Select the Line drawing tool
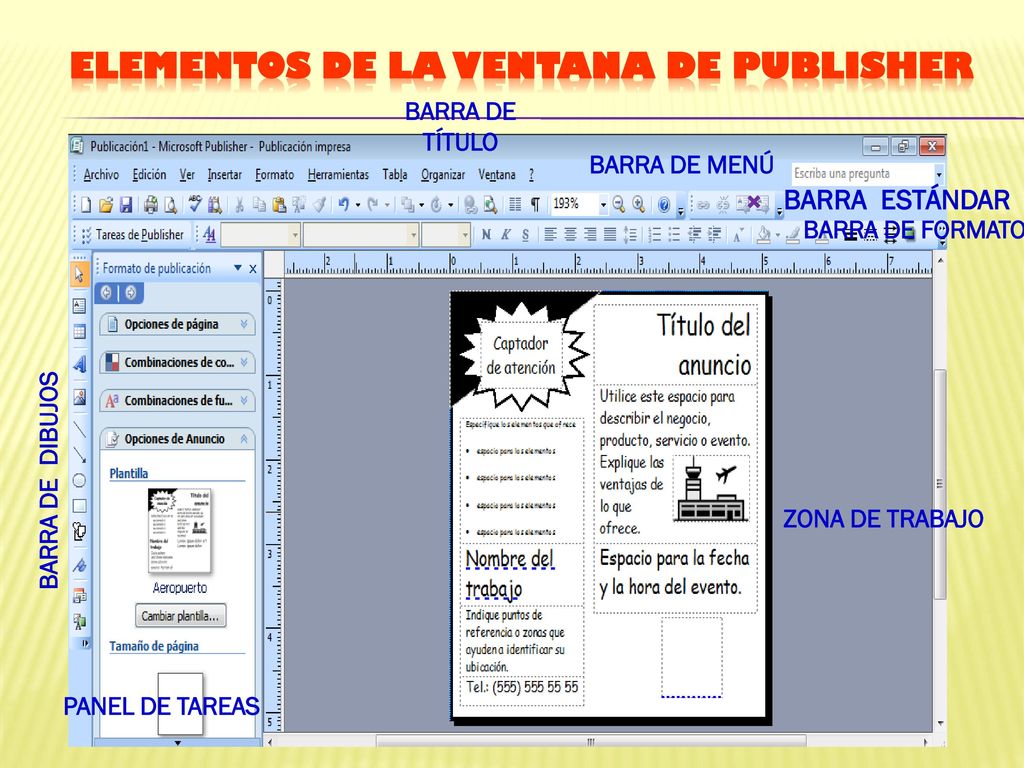This screenshot has height=768, width=1024. coord(80,428)
